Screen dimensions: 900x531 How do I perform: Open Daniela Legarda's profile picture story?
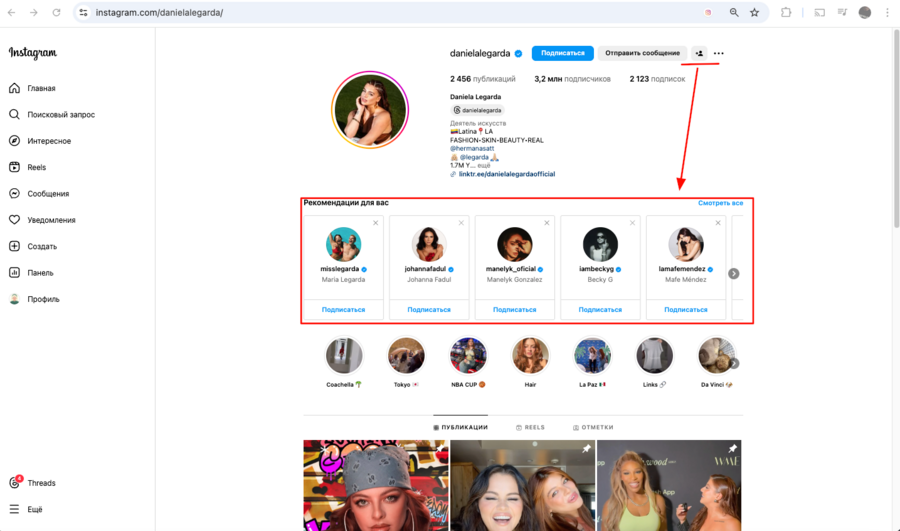[370, 110]
